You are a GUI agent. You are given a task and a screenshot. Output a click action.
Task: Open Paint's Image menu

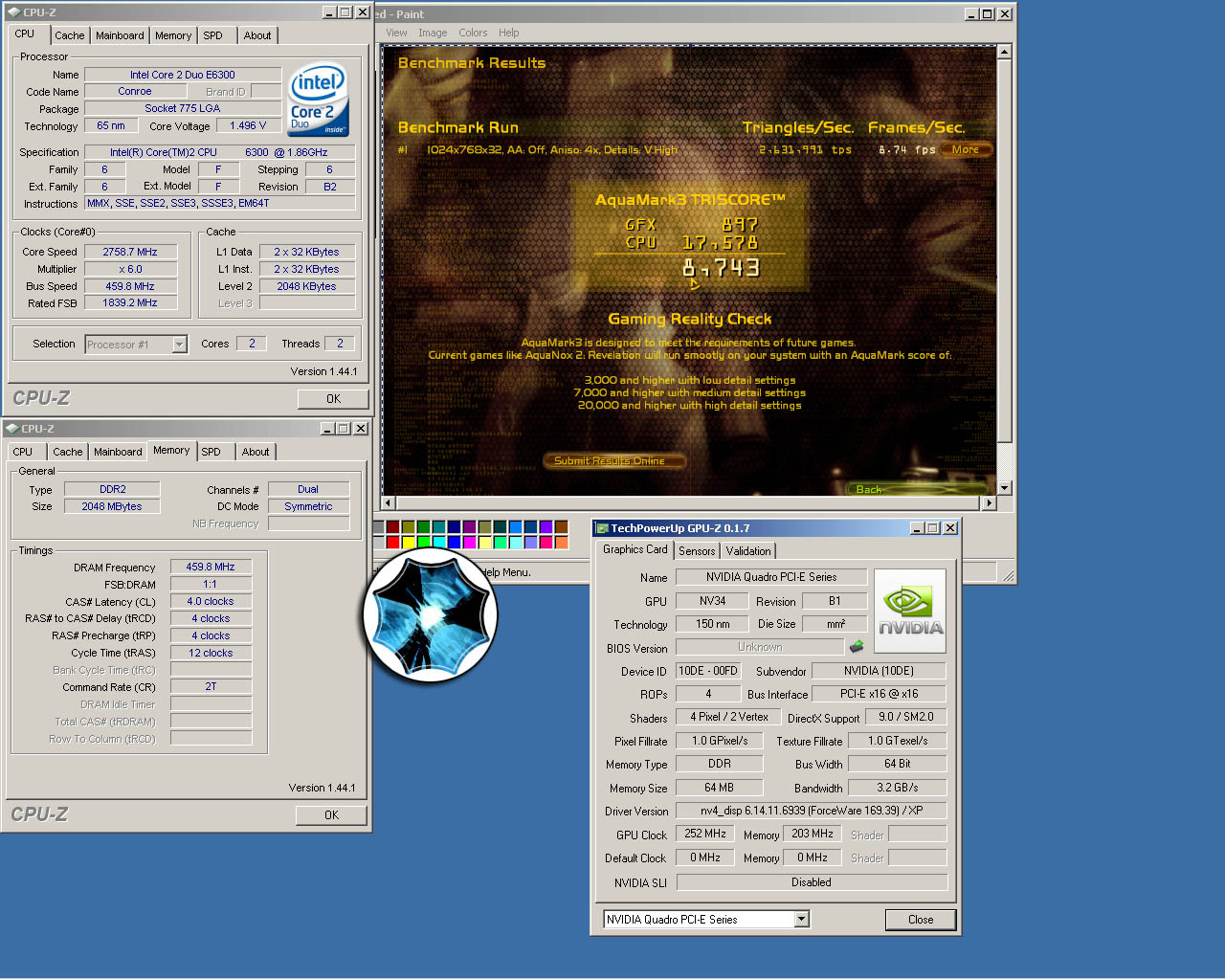[433, 33]
